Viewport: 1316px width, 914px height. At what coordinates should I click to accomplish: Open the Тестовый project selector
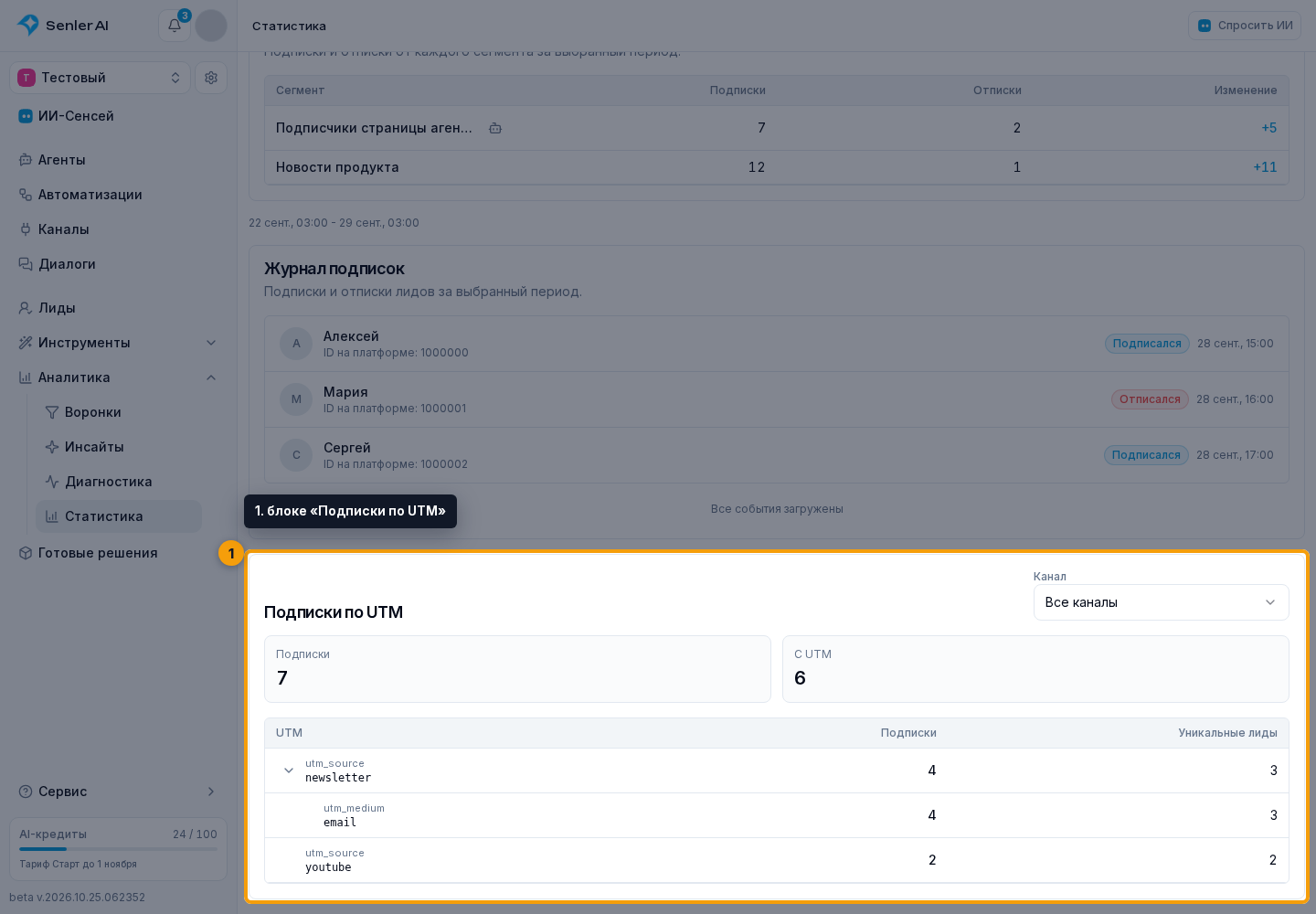click(x=101, y=78)
